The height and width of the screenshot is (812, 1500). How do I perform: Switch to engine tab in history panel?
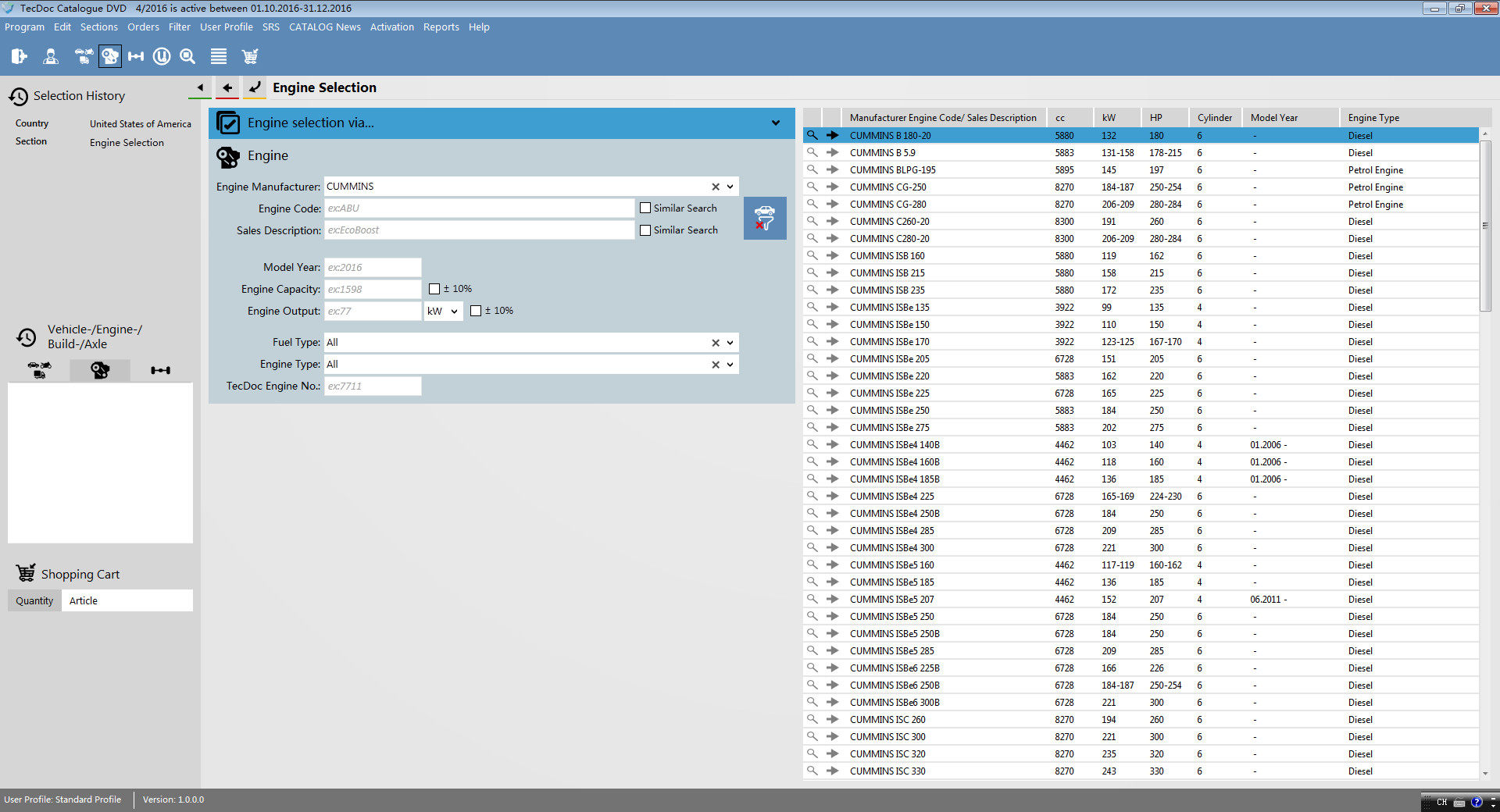click(x=100, y=370)
